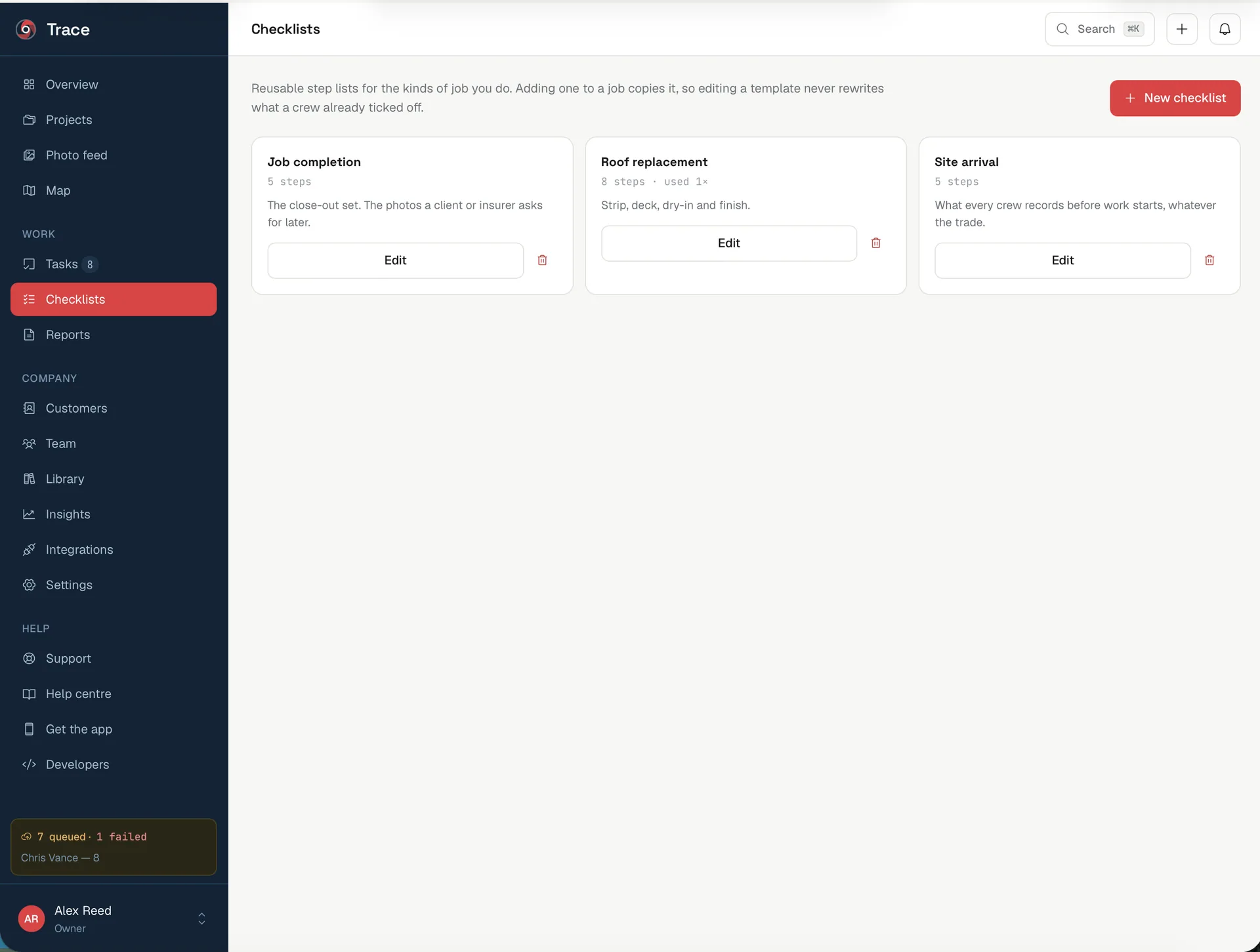Open the notifications bell
Screen dimensions: 1260x952
(x=1225, y=29)
